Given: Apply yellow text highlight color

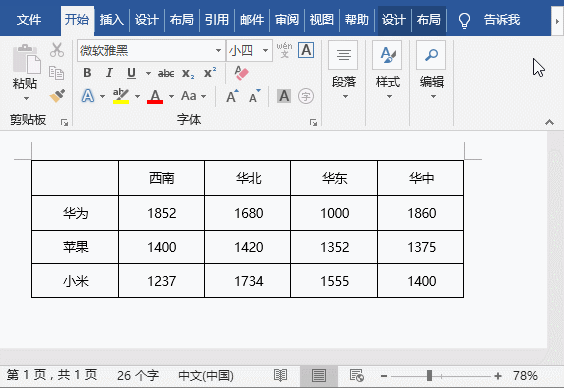Looking at the screenshot, I should (x=121, y=96).
